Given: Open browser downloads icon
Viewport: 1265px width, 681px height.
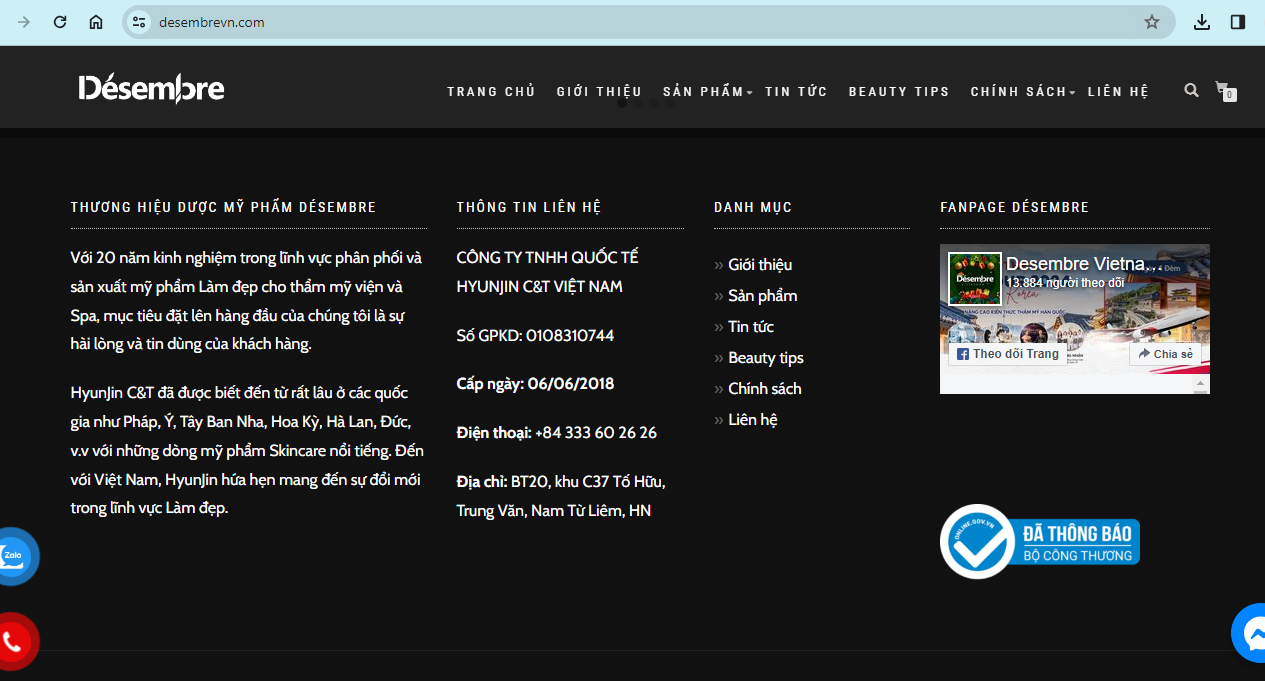Looking at the screenshot, I should pyautogui.click(x=1202, y=22).
